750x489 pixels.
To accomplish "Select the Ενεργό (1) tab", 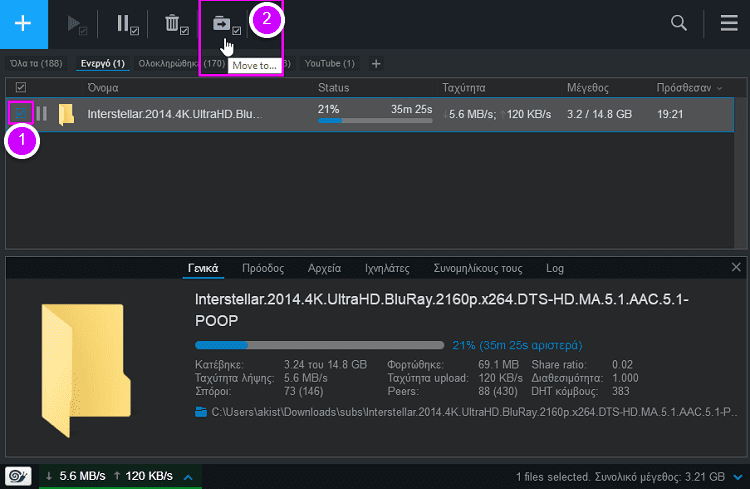I will pos(103,64).
